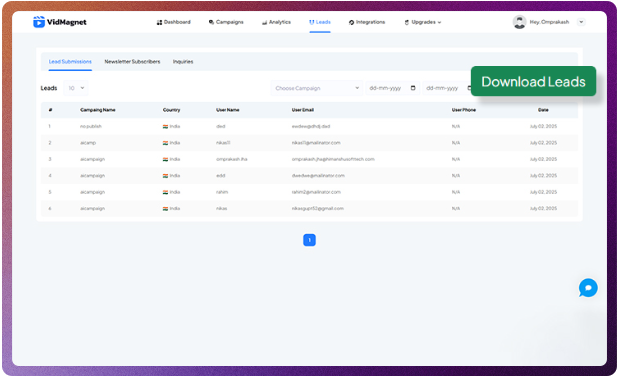Click the first dd-mm-yyyy date field

tap(392, 88)
